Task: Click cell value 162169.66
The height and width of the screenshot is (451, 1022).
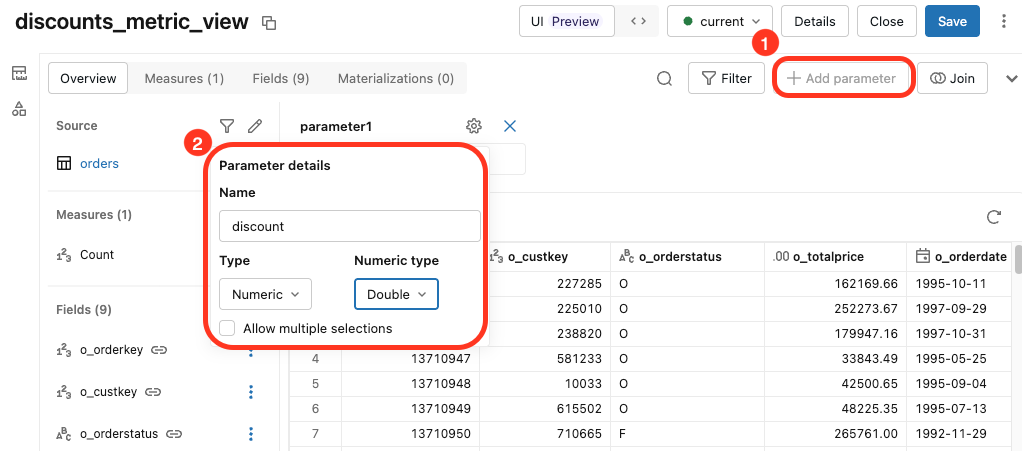Action: (x=866, y=284)
